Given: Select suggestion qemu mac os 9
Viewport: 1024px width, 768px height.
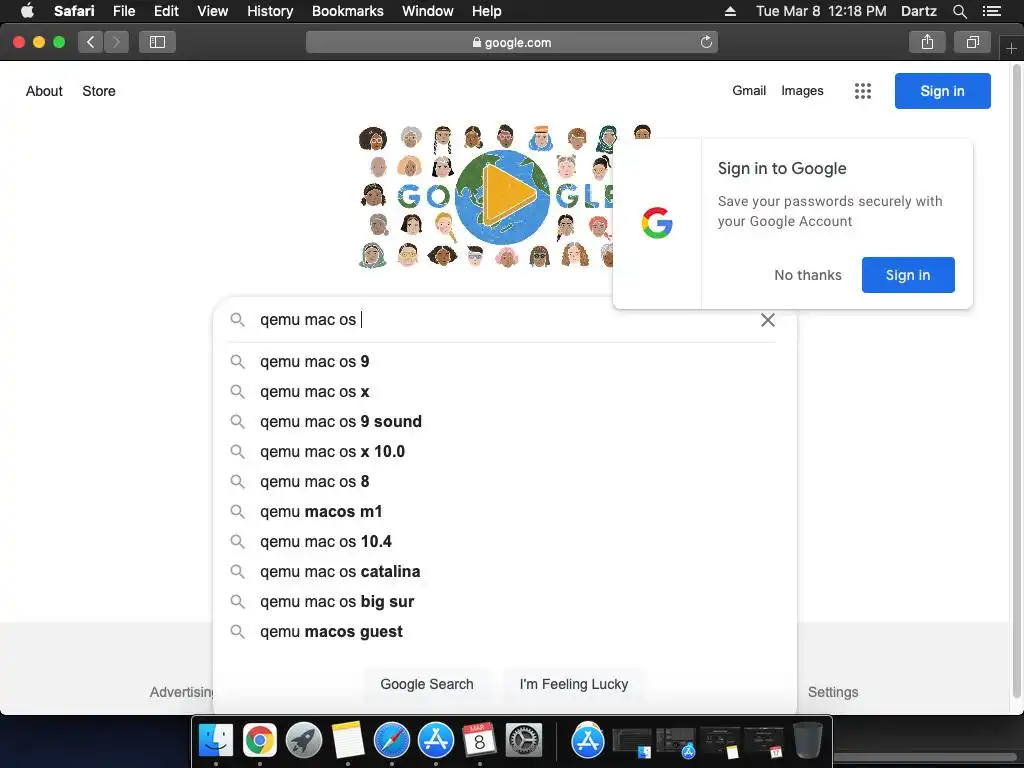Looking at the screenshot, I should tap(503, 361).
